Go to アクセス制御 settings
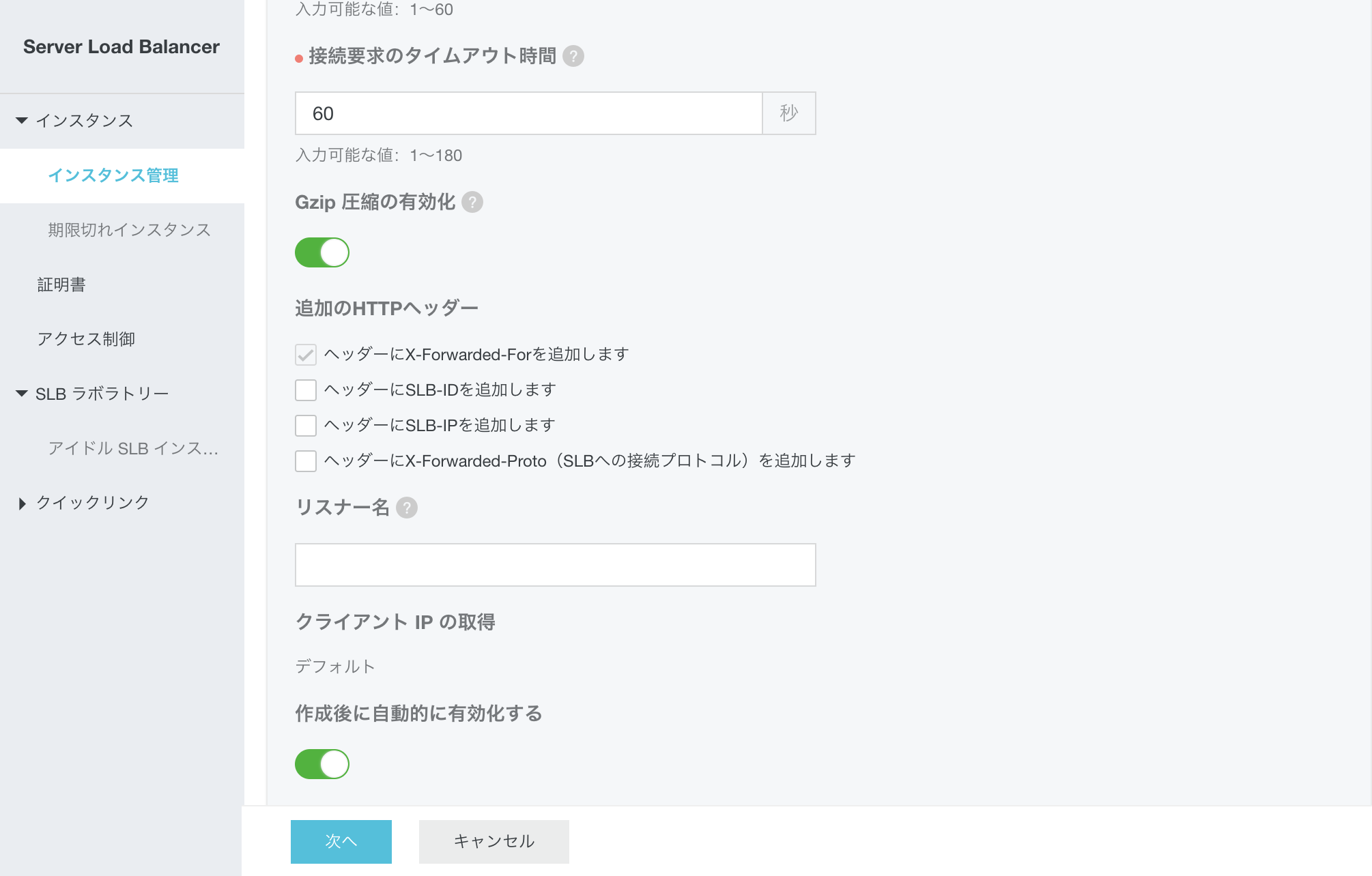The width and height of the screenshot is (1372, 876). [x=87, y=339]
